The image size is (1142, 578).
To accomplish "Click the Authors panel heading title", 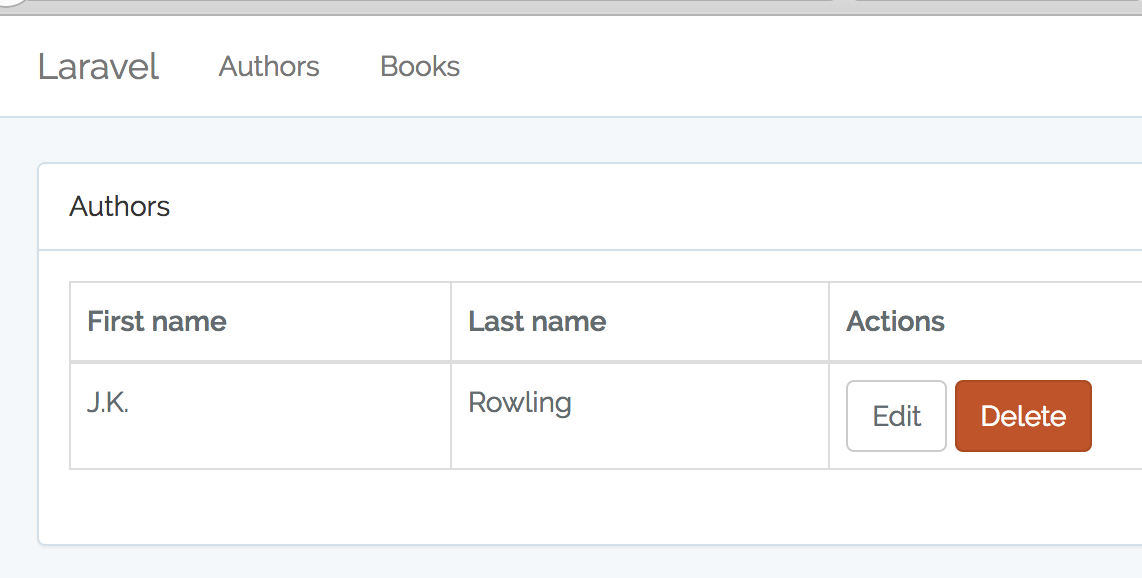I will pos(120,207).
